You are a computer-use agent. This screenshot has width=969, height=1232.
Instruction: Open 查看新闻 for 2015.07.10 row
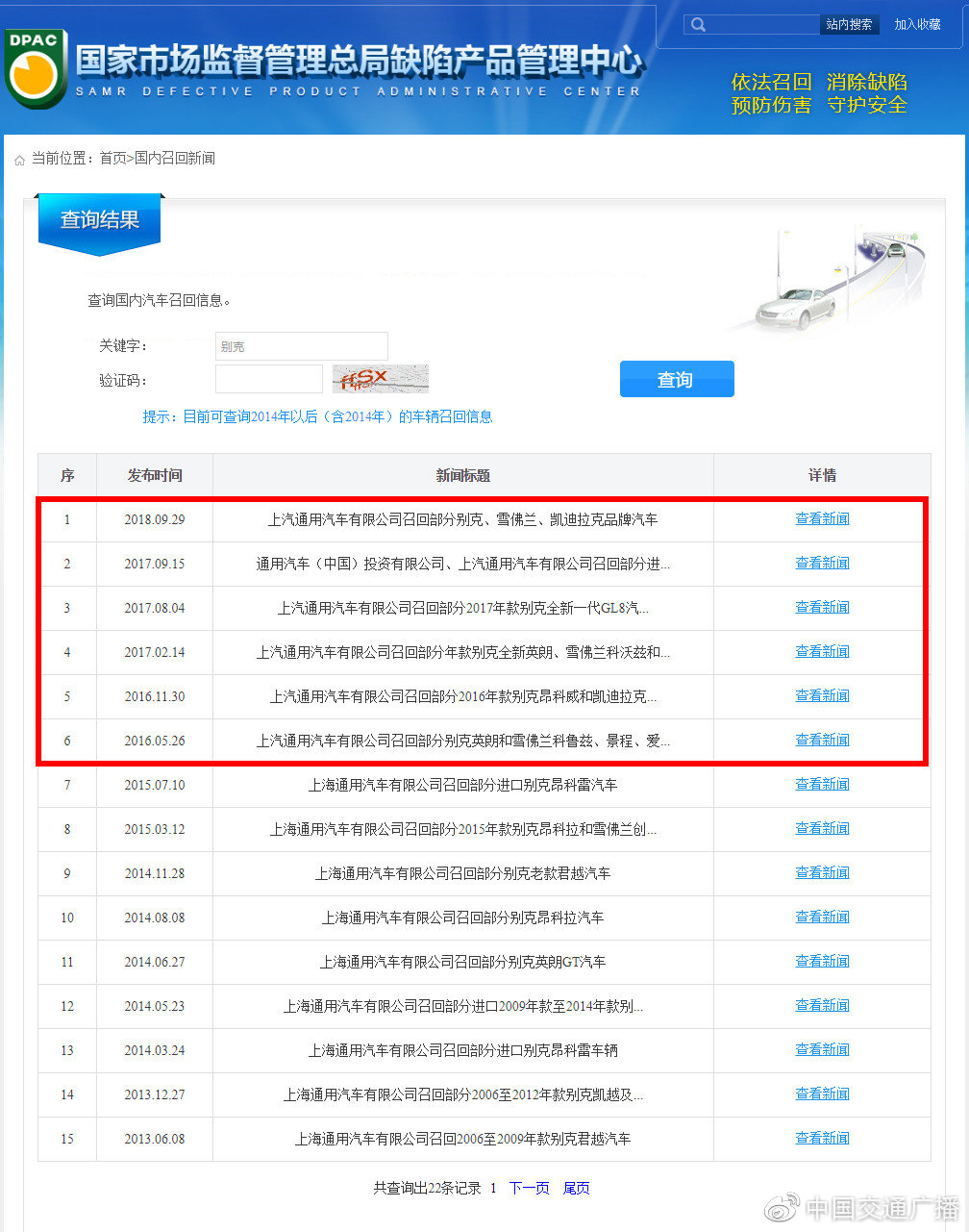tap(822, 784)
